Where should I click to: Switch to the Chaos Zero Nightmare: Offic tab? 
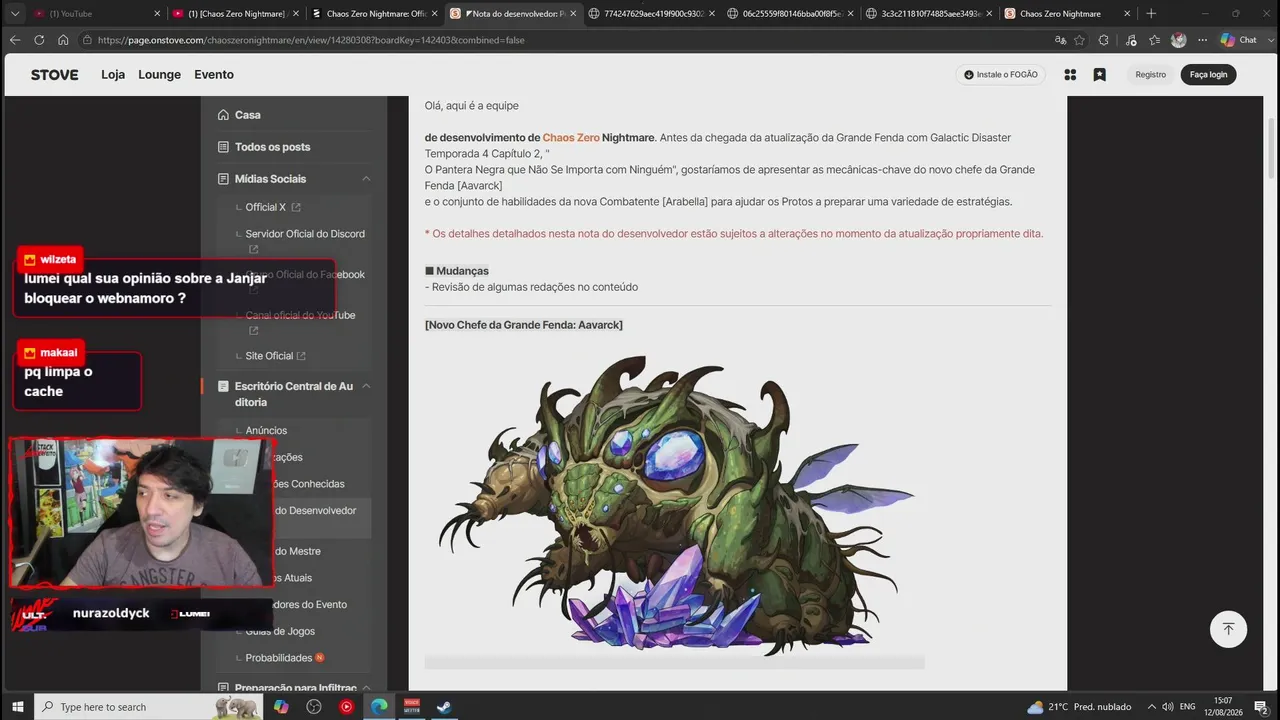click(374, 14)
